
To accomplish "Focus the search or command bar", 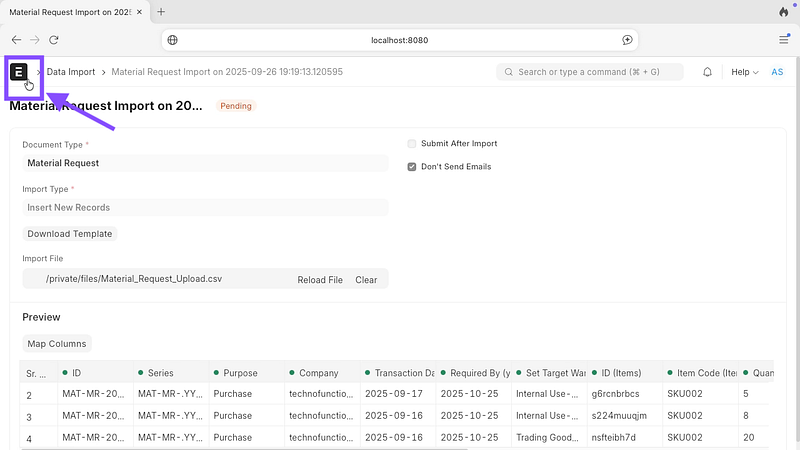I will (x=590, y=72).
